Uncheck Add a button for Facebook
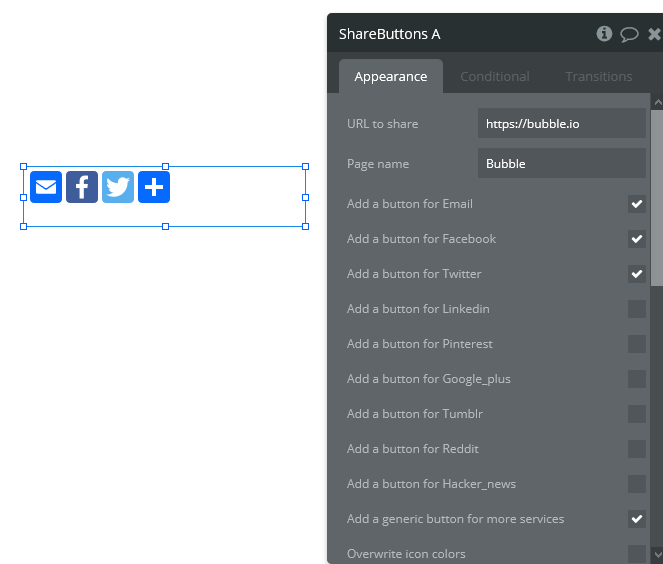This screenshot has width=663, height=564. tap(636, 239)
